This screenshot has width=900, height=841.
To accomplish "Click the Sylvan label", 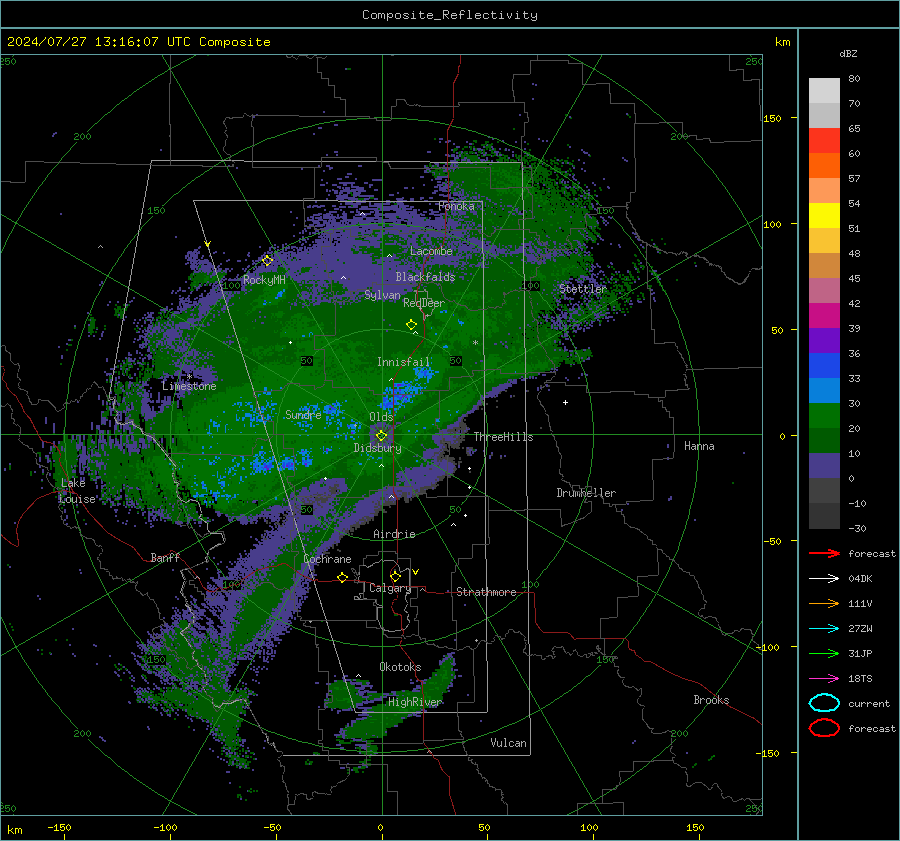I will click(x=382, y=295).
